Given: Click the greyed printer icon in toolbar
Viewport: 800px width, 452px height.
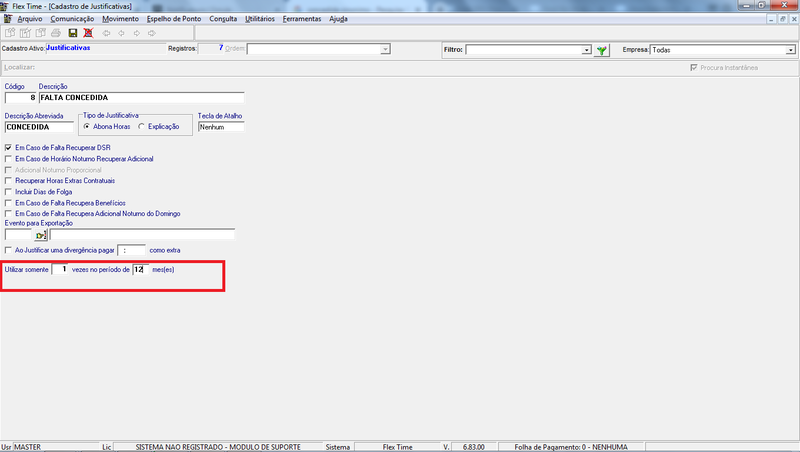Looking at the screenshot, I should 56,33.
